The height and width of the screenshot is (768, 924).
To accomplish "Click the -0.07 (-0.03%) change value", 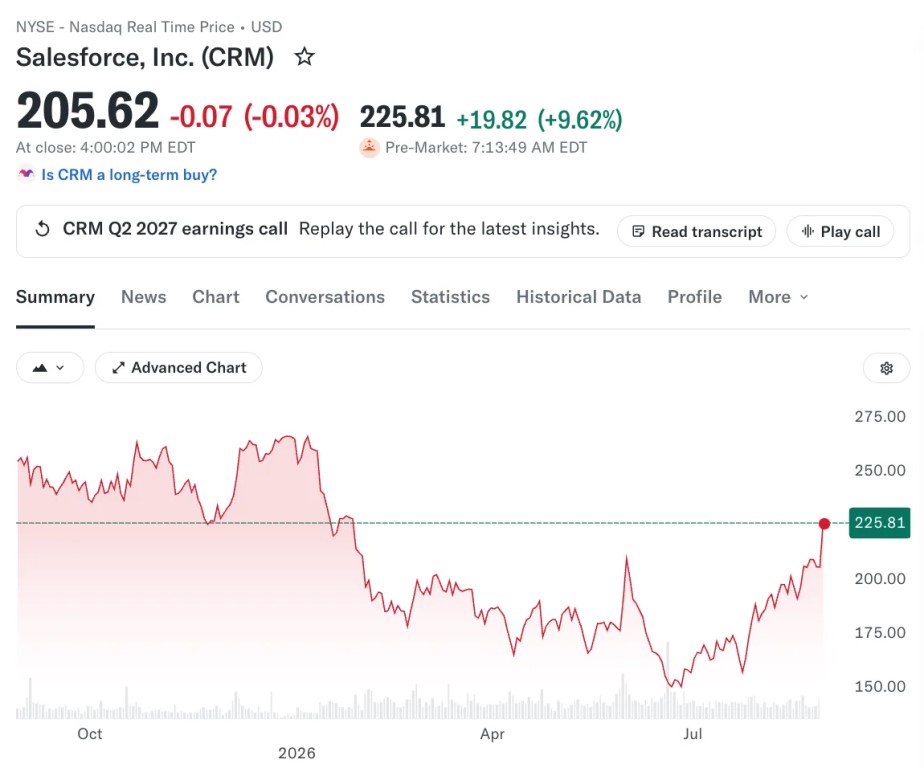I will [x=255, y=117].
